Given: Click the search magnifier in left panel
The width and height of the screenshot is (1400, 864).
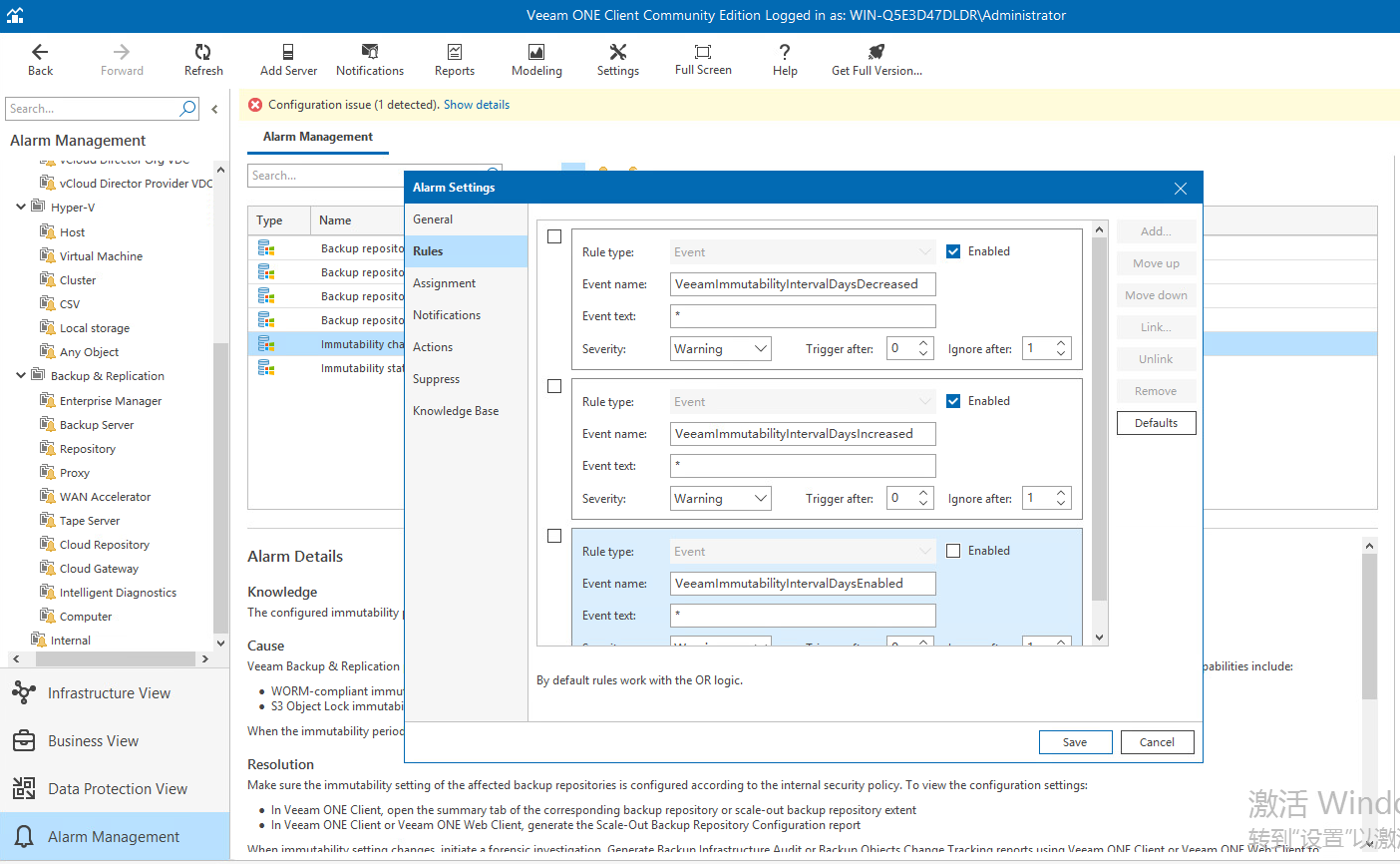Looking at the screenshot, I should [x=187, y=109].
